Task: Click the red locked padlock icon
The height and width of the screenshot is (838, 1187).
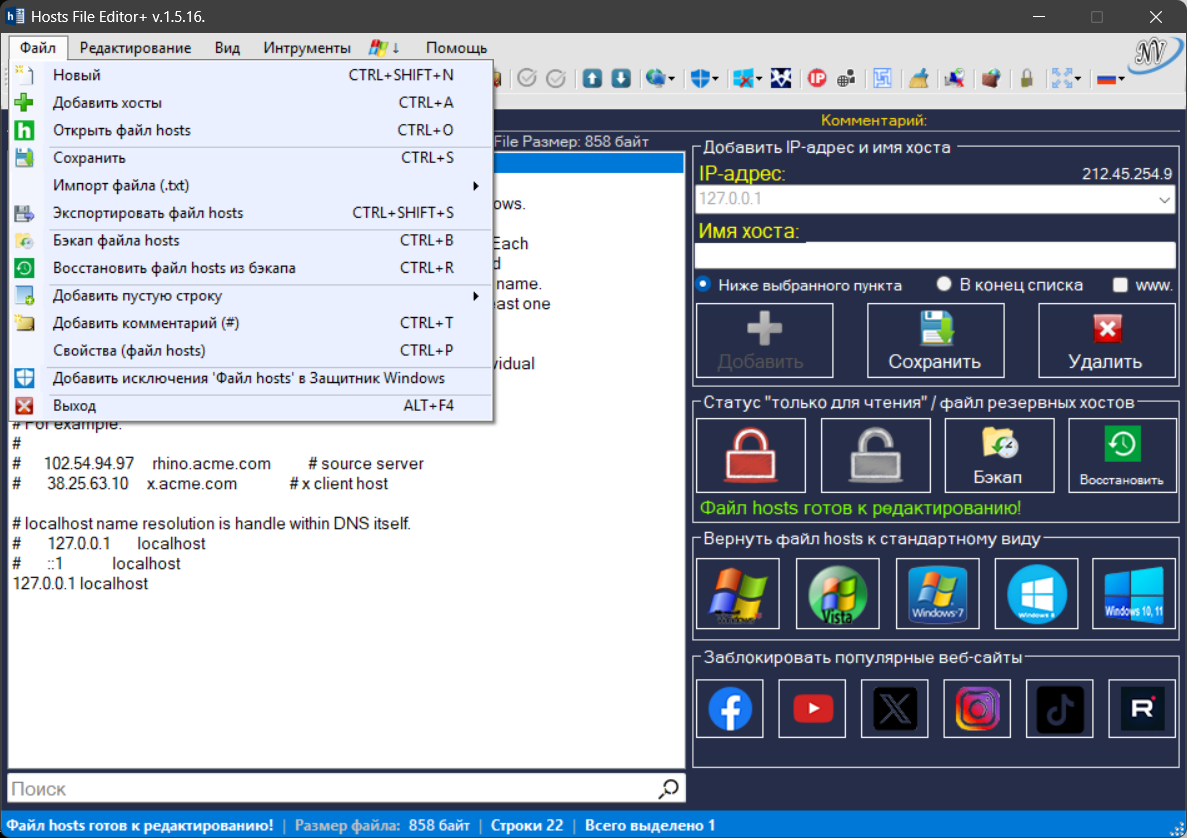Action: (x=751, y=455)
